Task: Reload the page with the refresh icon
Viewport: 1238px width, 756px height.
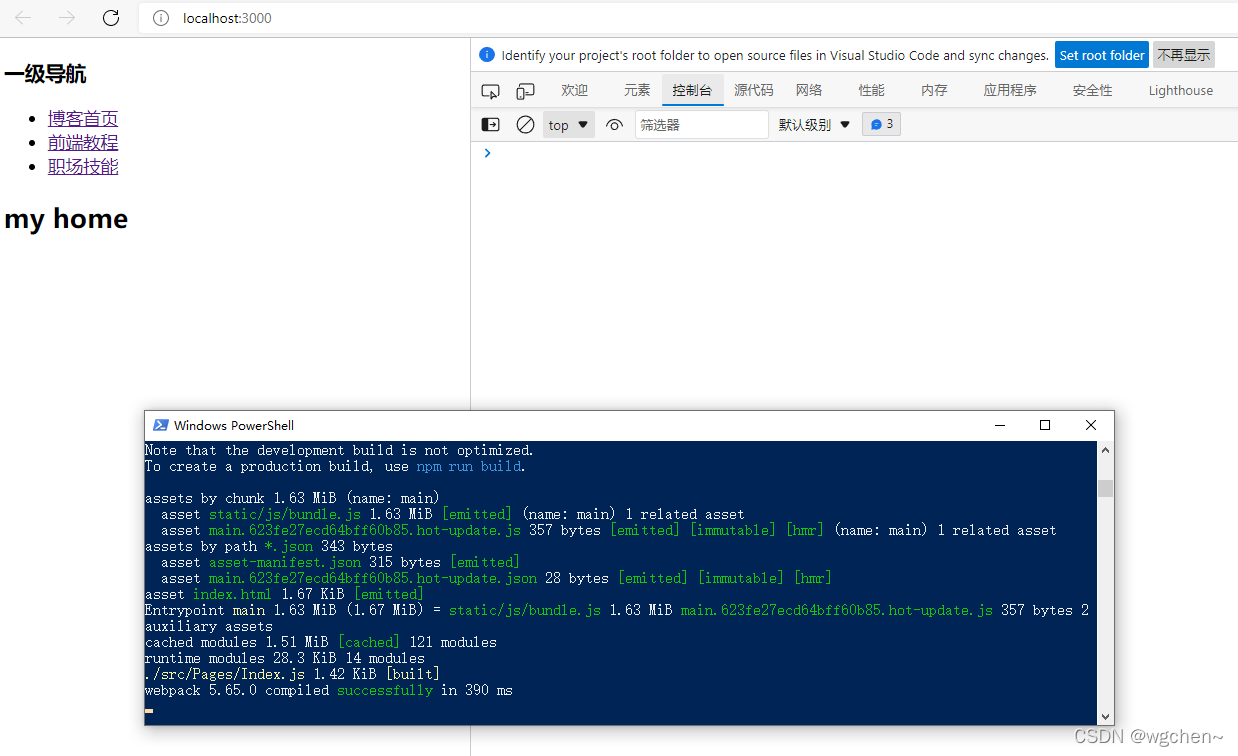Action: point(111,18)
